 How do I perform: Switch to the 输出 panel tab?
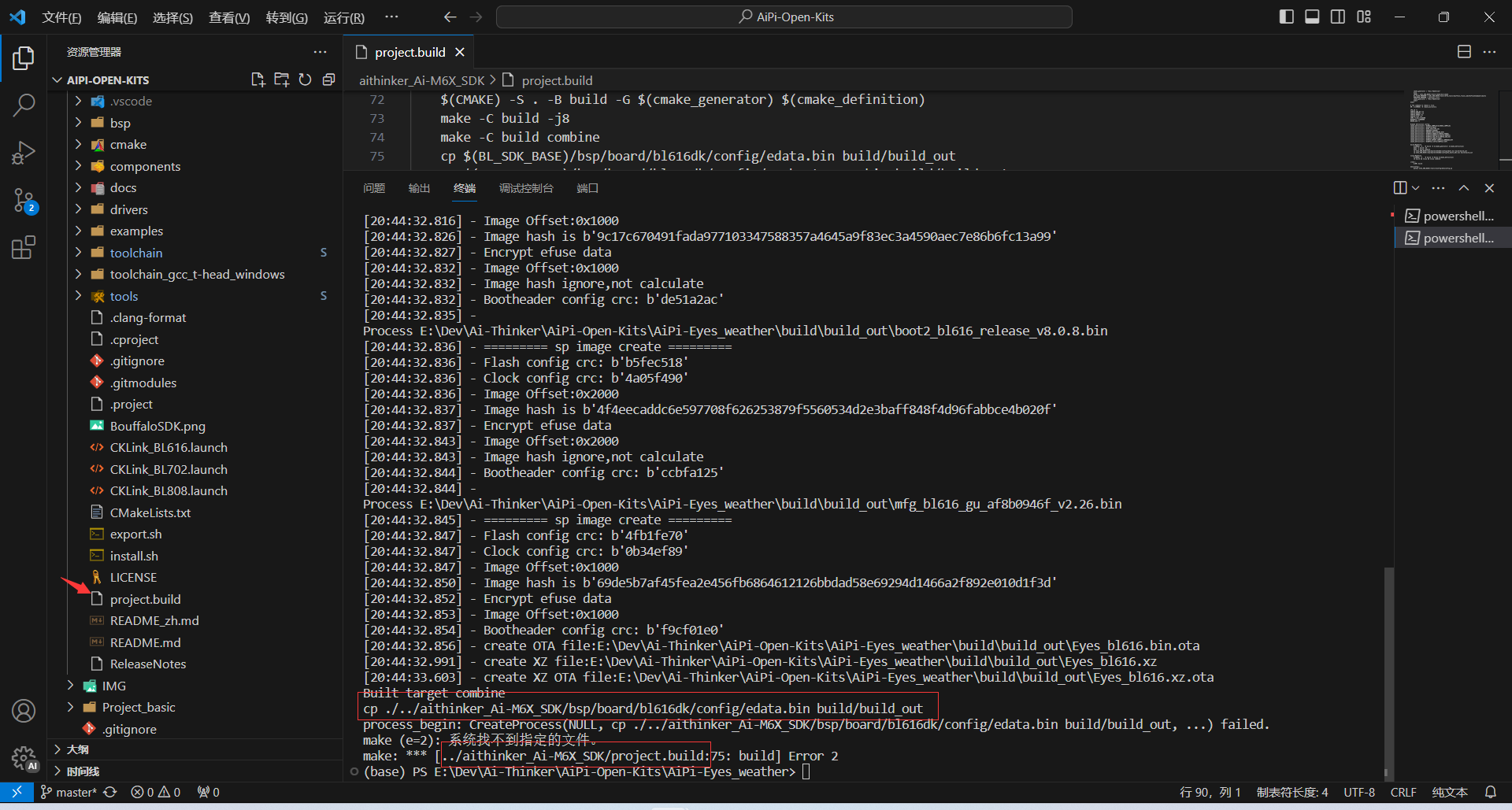point(419,188)
